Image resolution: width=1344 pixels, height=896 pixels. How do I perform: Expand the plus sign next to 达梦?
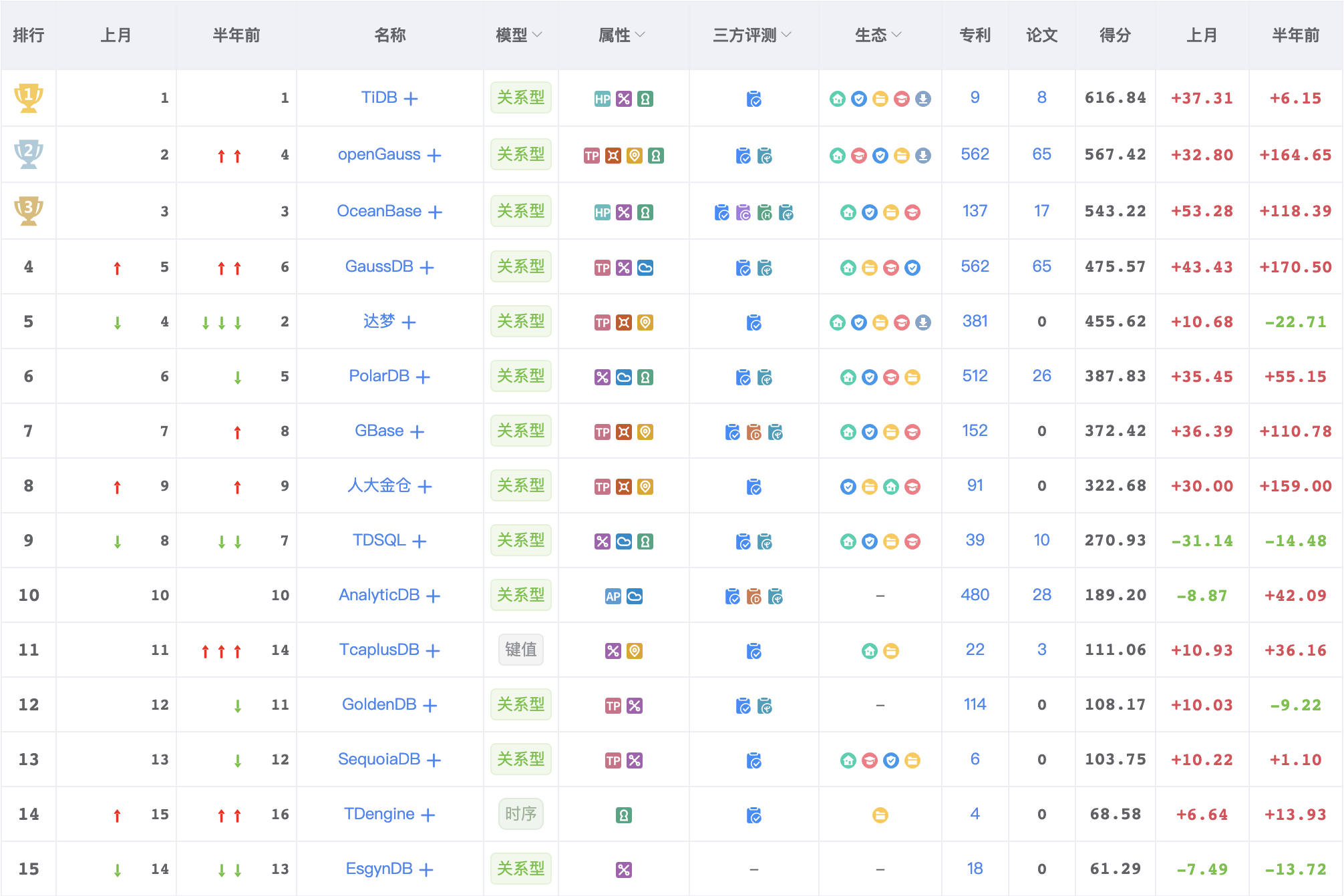(409, 322)
